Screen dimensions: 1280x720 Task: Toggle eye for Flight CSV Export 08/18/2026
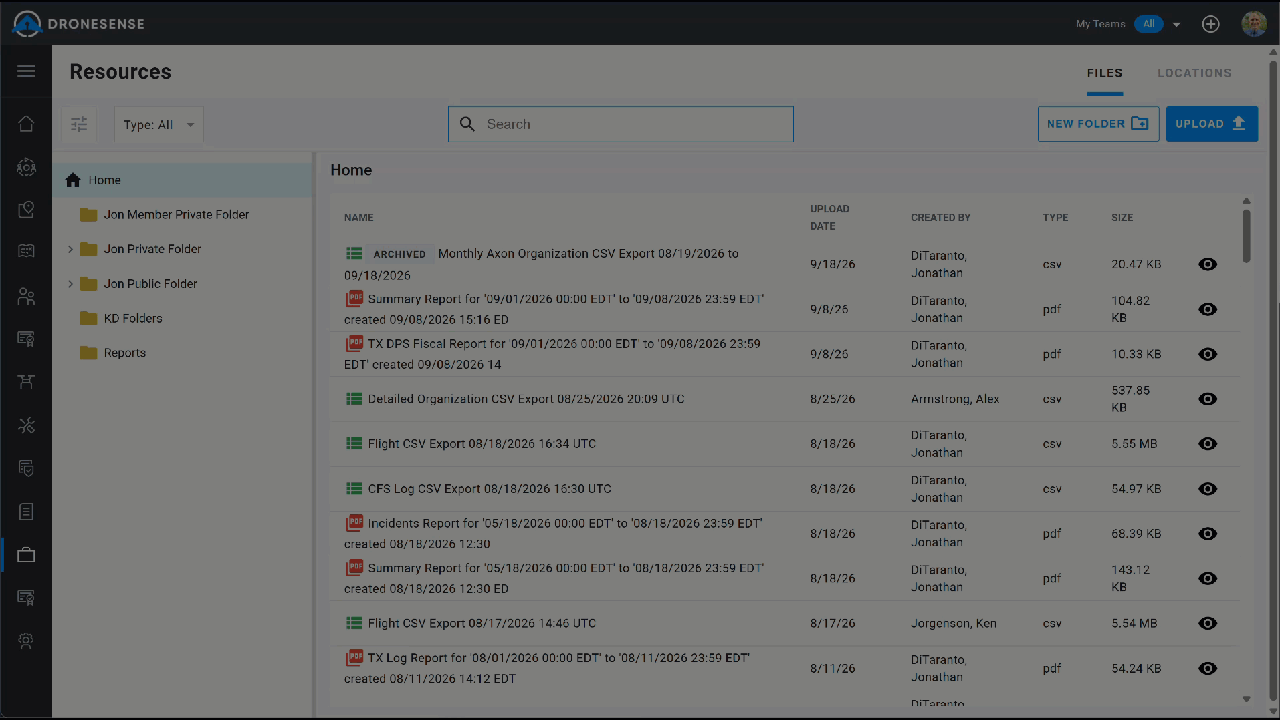[1208, 444]
